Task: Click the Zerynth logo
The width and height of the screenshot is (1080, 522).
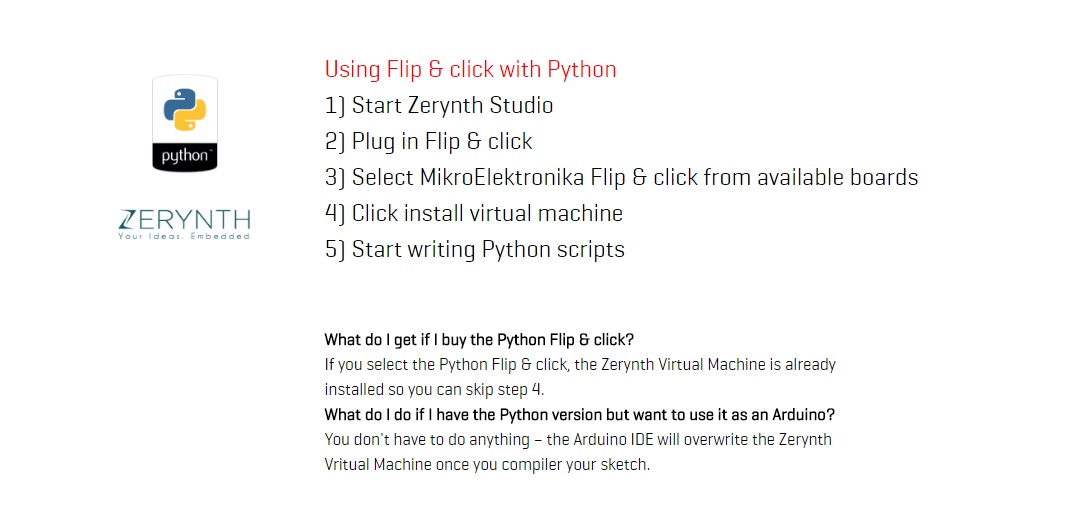Action: (x=184, y=225)
